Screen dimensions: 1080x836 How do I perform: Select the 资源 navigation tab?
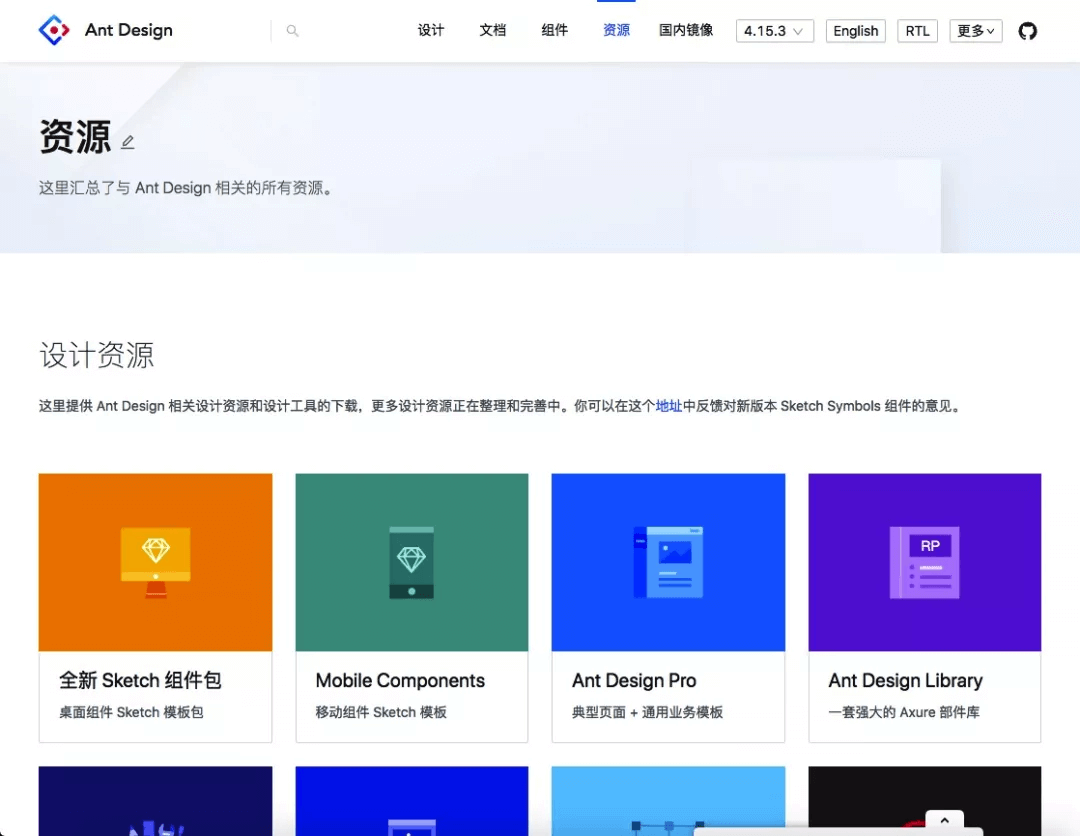(x=616, y=30)
